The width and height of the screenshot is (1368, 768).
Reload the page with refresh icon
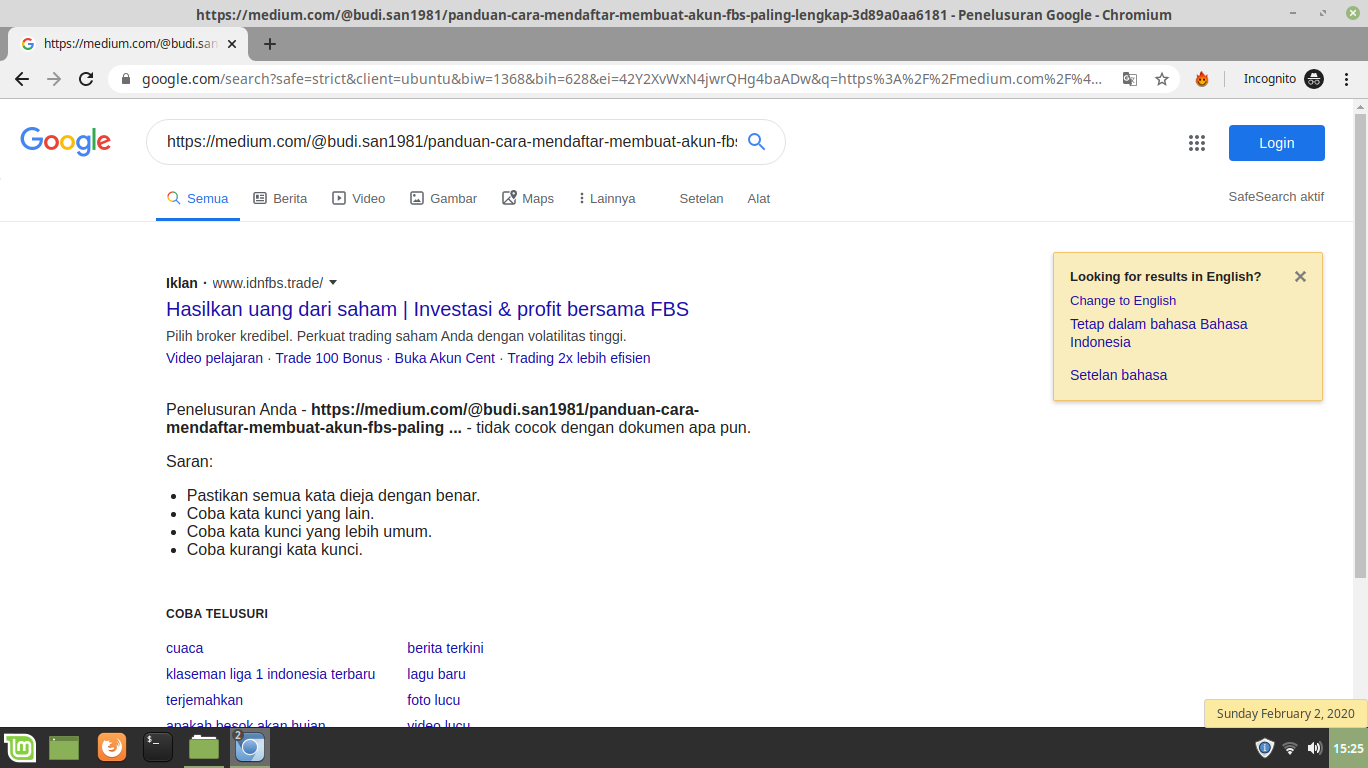86,79
